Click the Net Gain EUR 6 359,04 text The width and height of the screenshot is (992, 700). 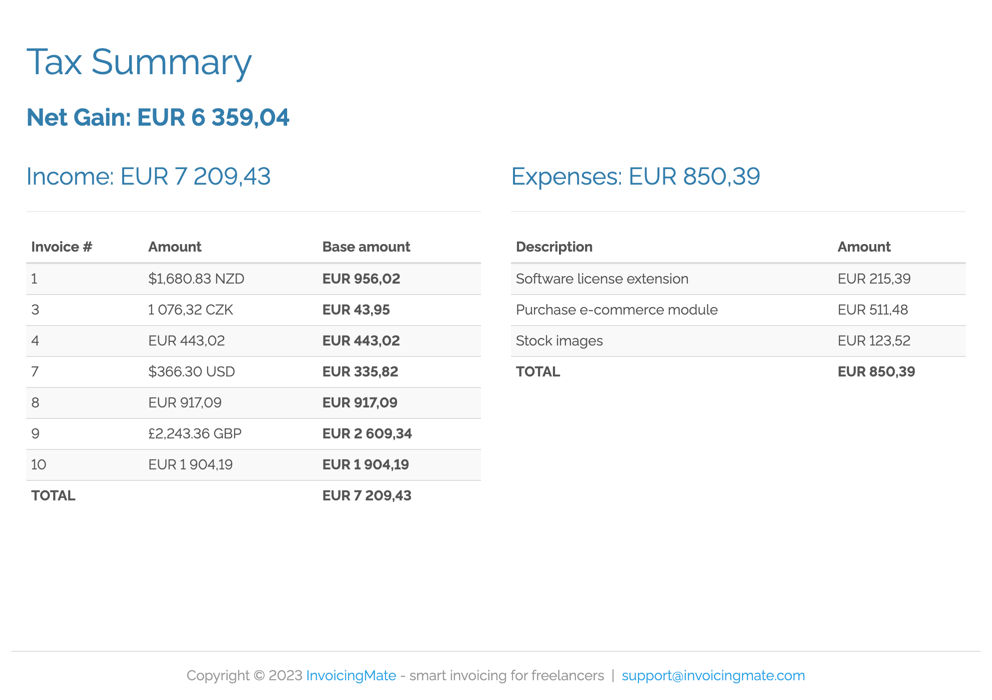click(158, 117)
